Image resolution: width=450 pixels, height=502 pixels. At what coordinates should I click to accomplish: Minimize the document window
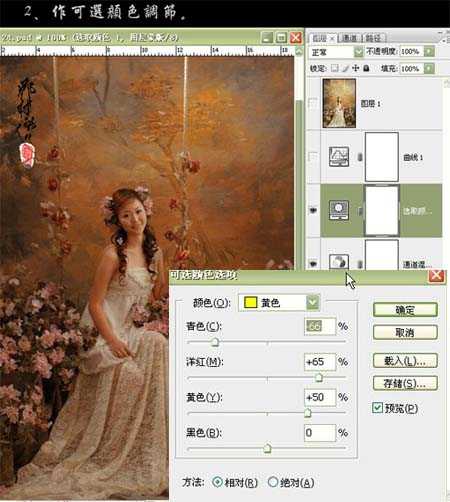tap(266, 38)
